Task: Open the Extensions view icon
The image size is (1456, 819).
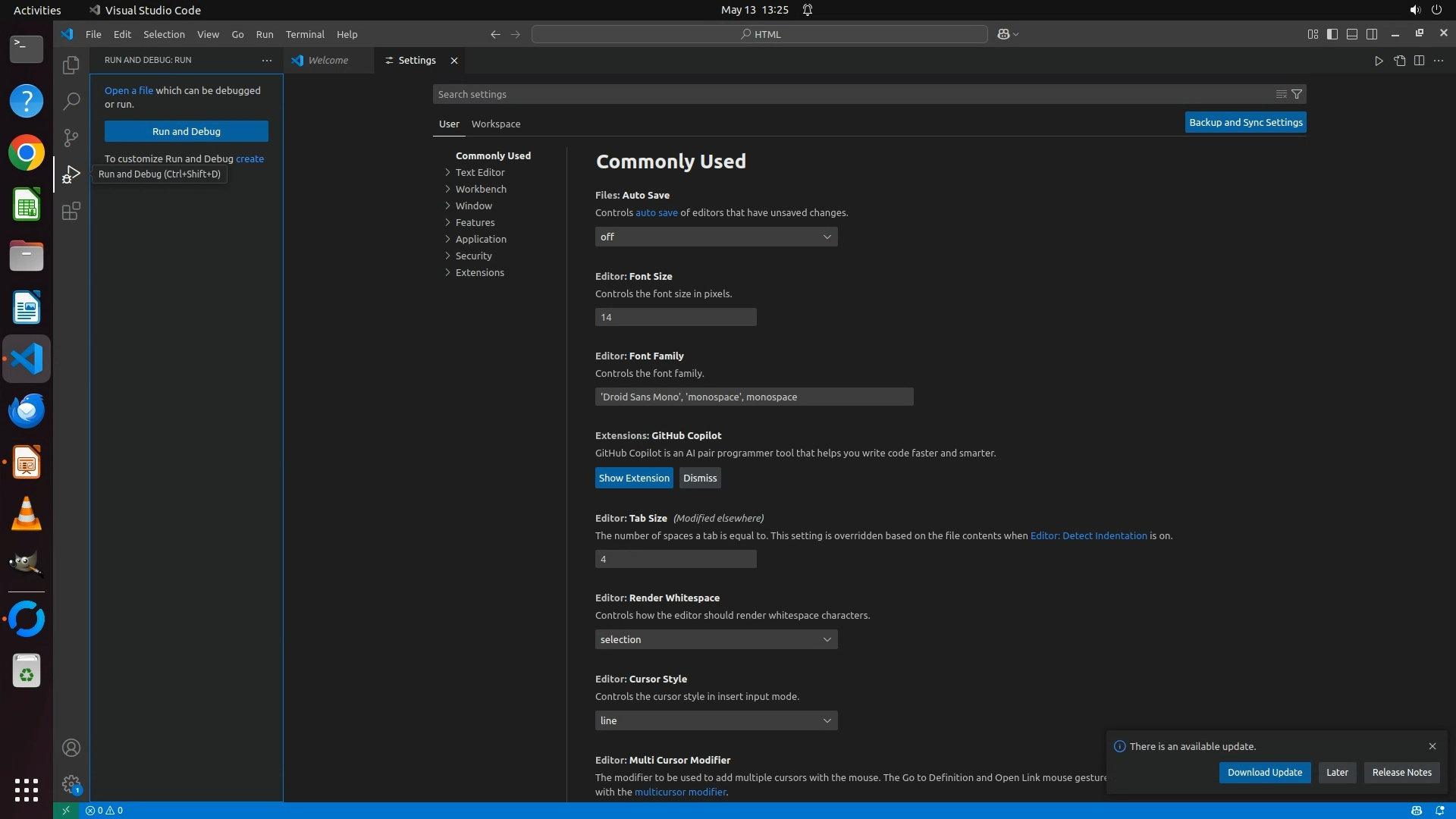Action: [x=71, y=211]
